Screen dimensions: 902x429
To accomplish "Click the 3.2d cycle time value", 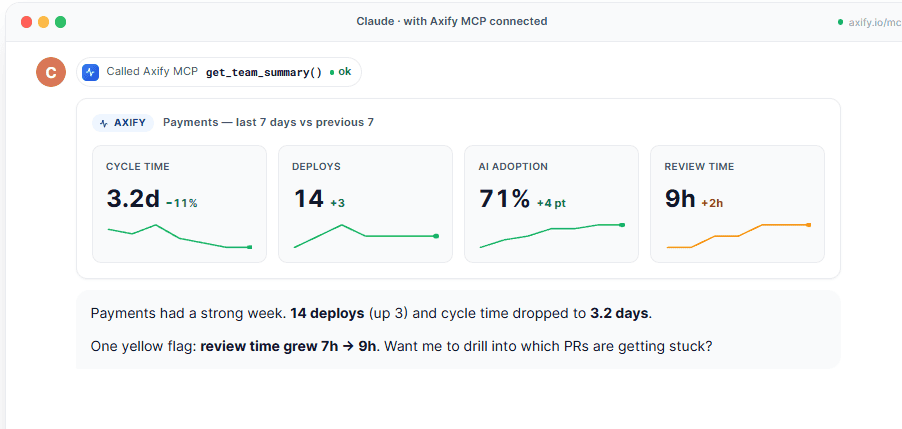I will pos(132,198).
